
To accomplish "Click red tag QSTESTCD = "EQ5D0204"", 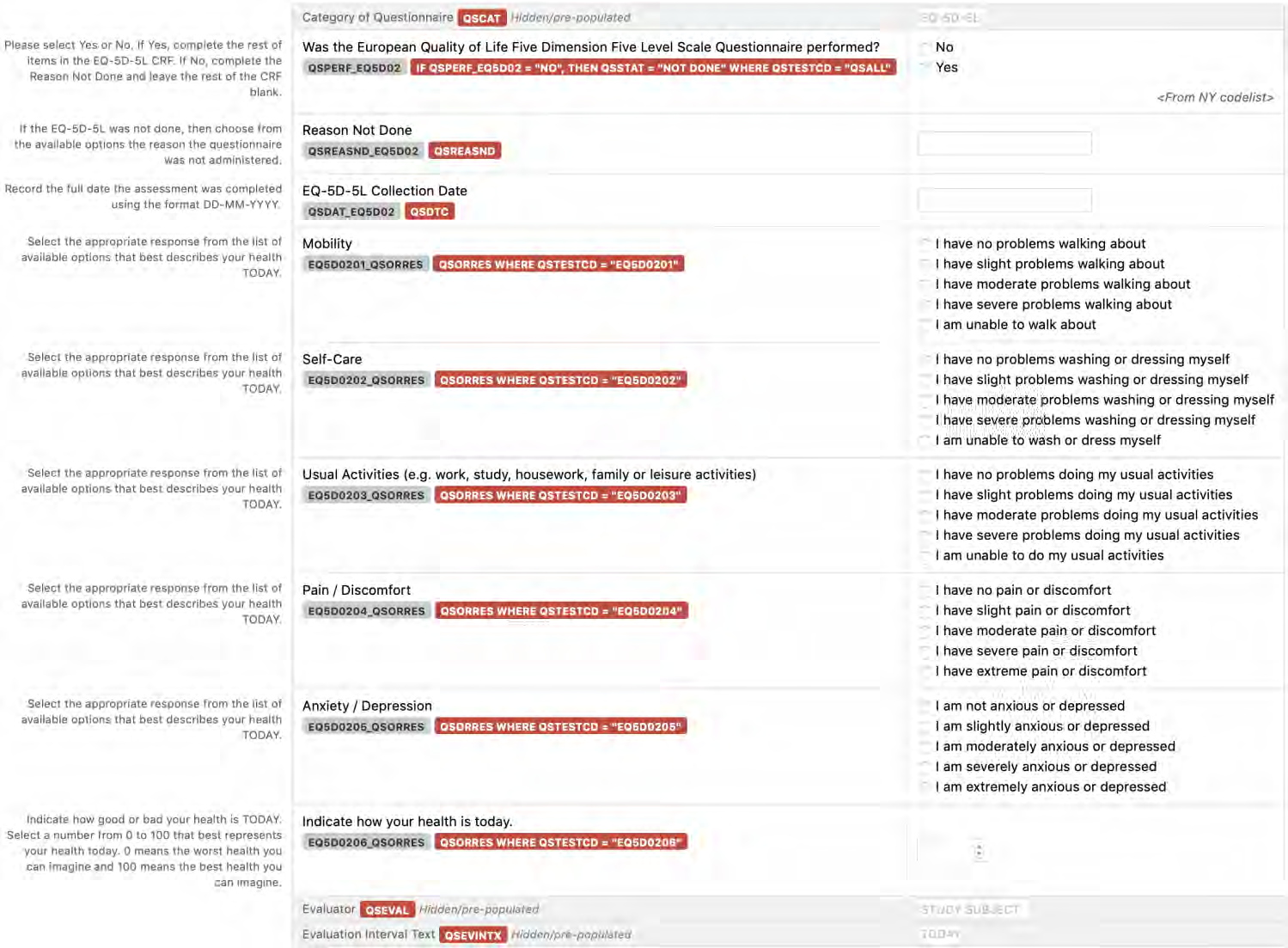I will tap(561, 611).
